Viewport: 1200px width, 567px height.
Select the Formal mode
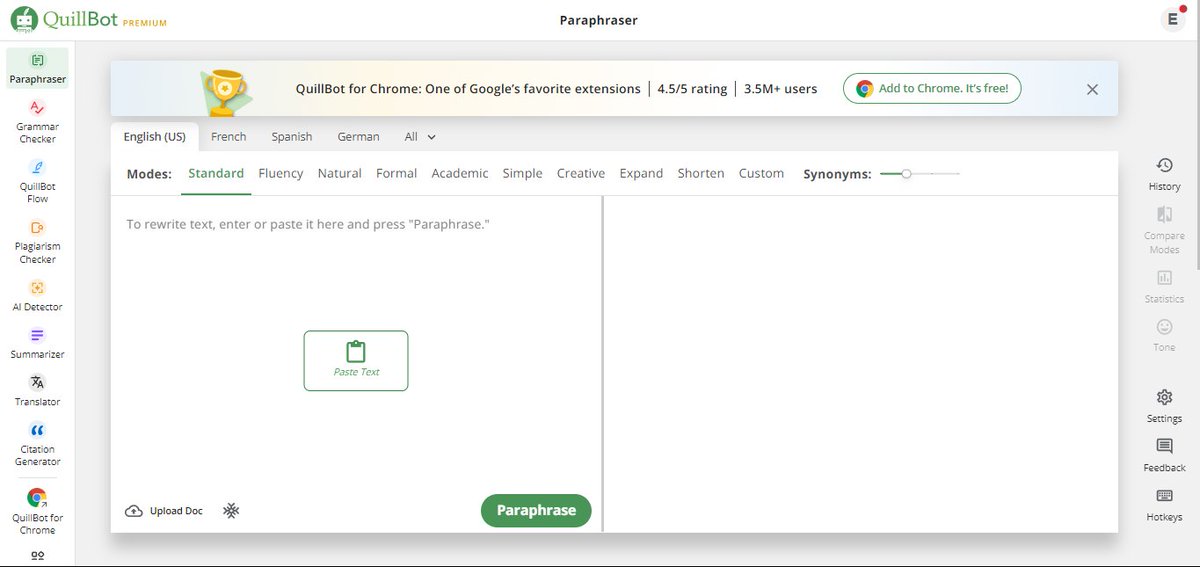(396, 173)
